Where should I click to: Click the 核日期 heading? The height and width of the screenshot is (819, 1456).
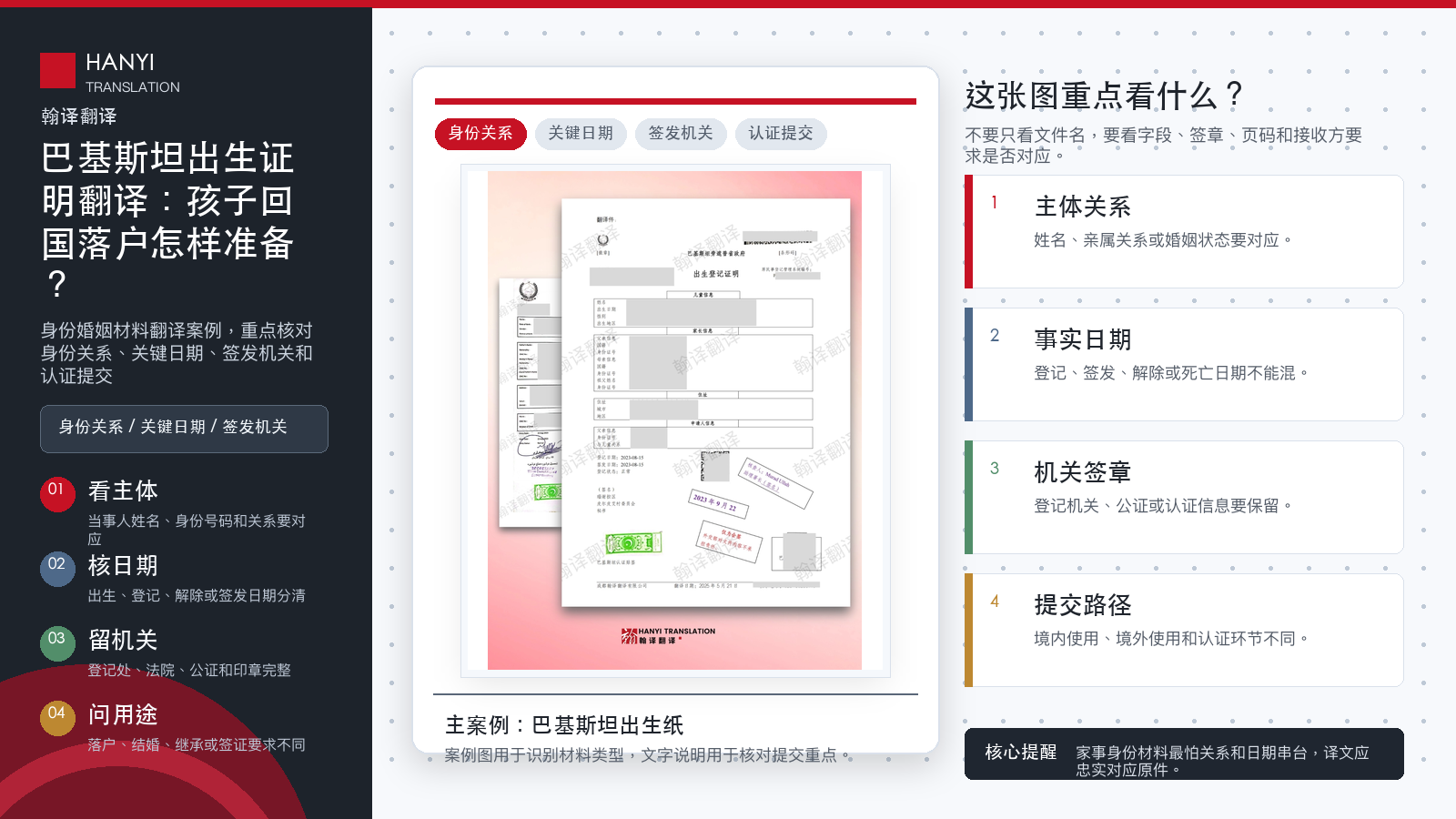pos(123,566)
